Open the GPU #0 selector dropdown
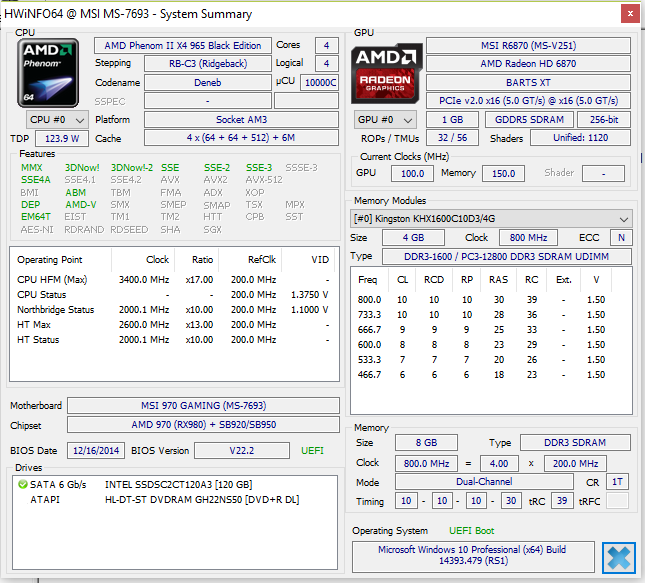Image resolution: width=645 pixels, height=583 pixels. [385, 120]
